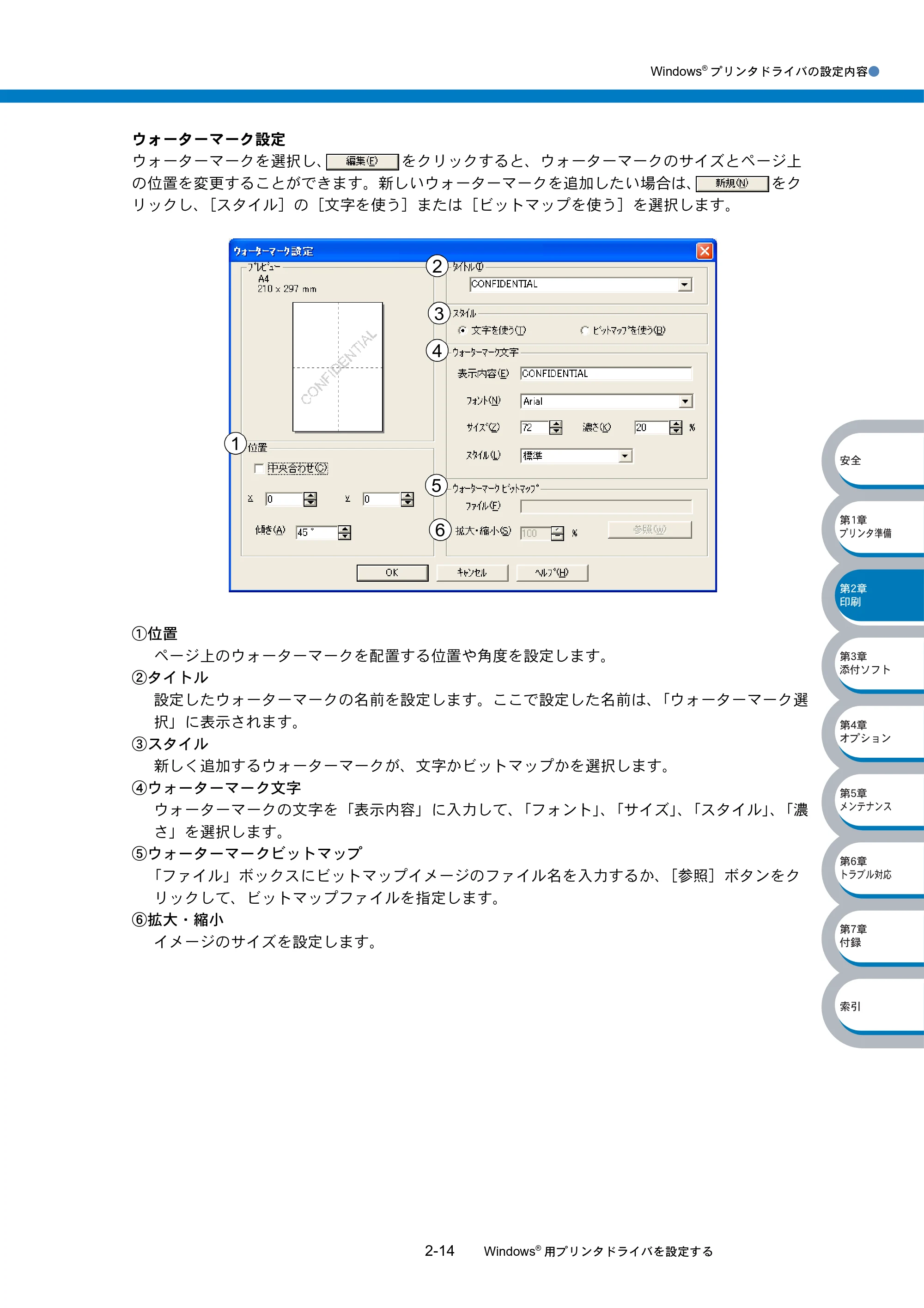Adjust the x position spinner arrows
The image size is (924, 1308).
click(310, 499)
